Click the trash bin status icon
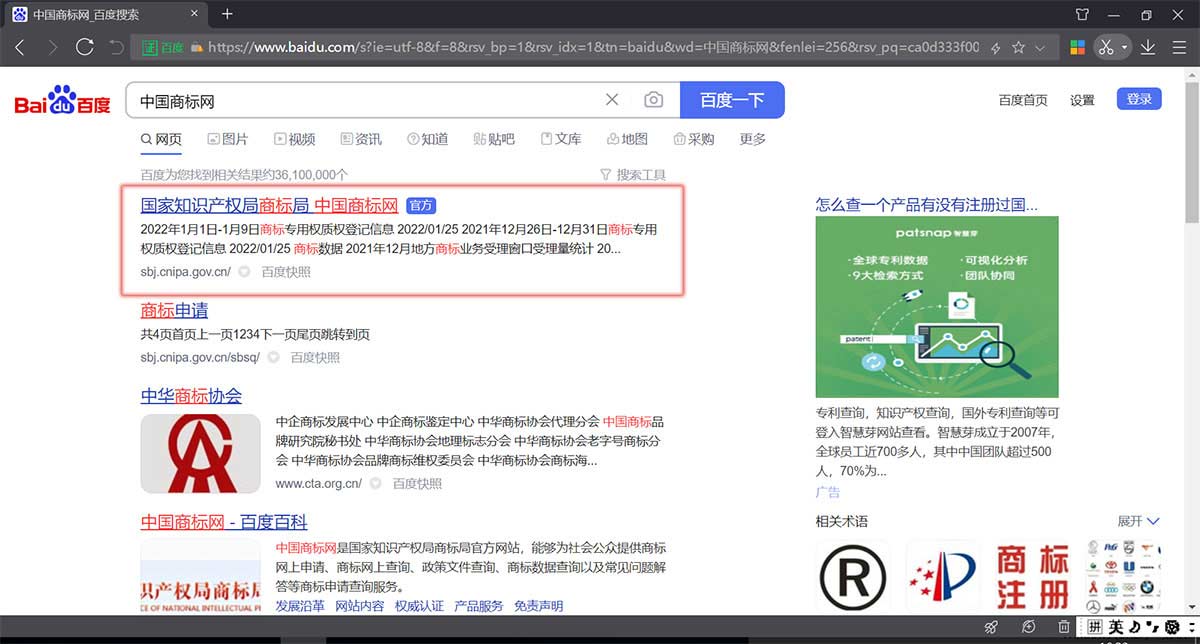1200x644 pixels. (x=1064, y=627)
